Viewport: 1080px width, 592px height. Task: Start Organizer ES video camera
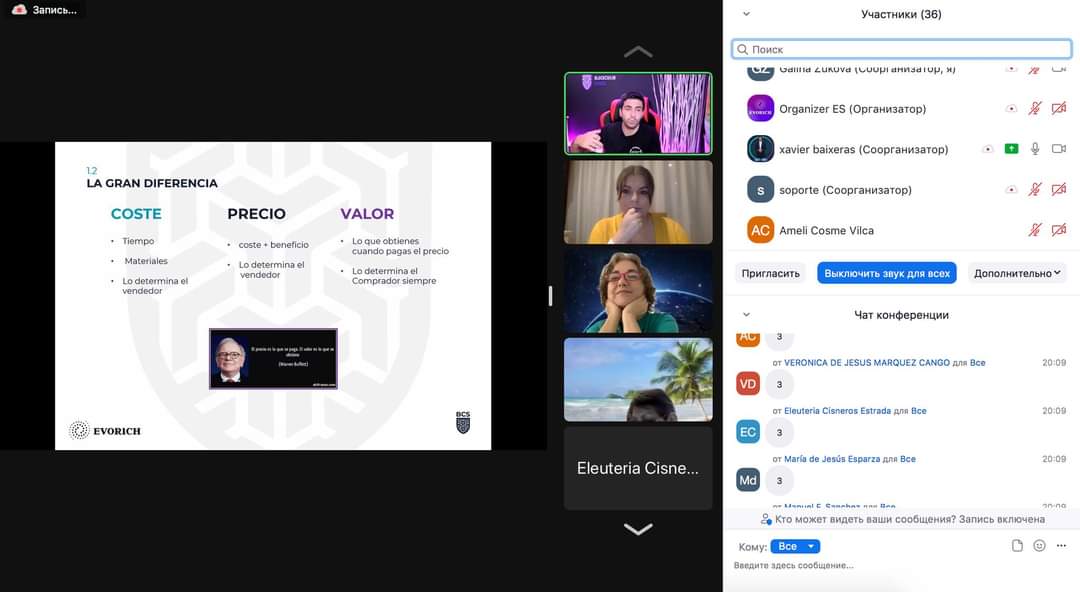tap(1059, 108)
